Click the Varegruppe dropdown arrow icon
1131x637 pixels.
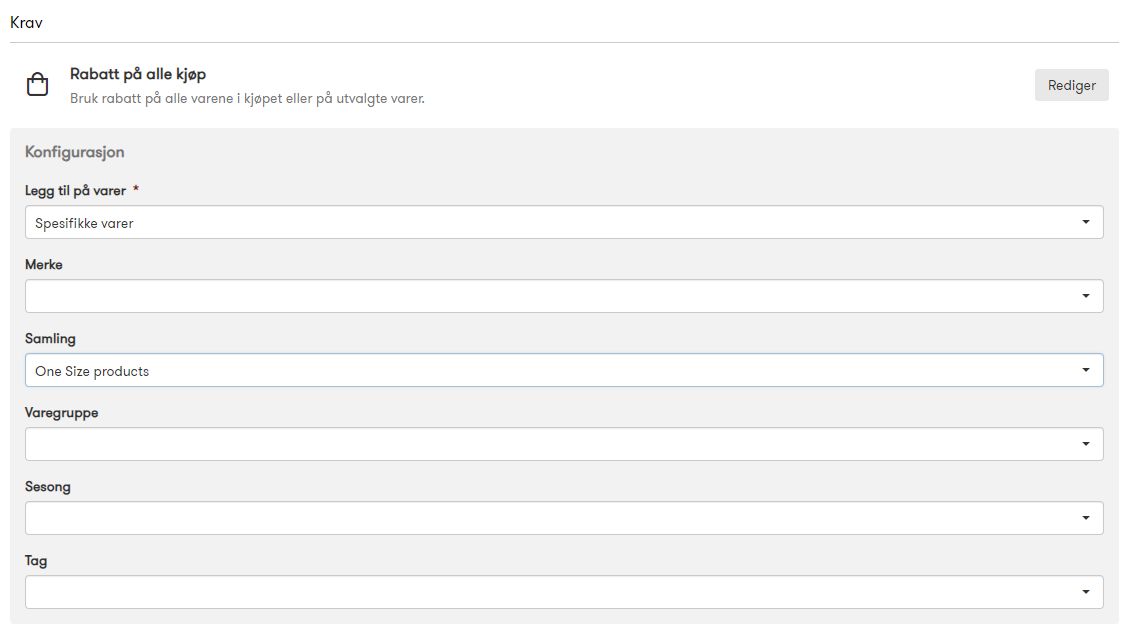pos(1086,444)
